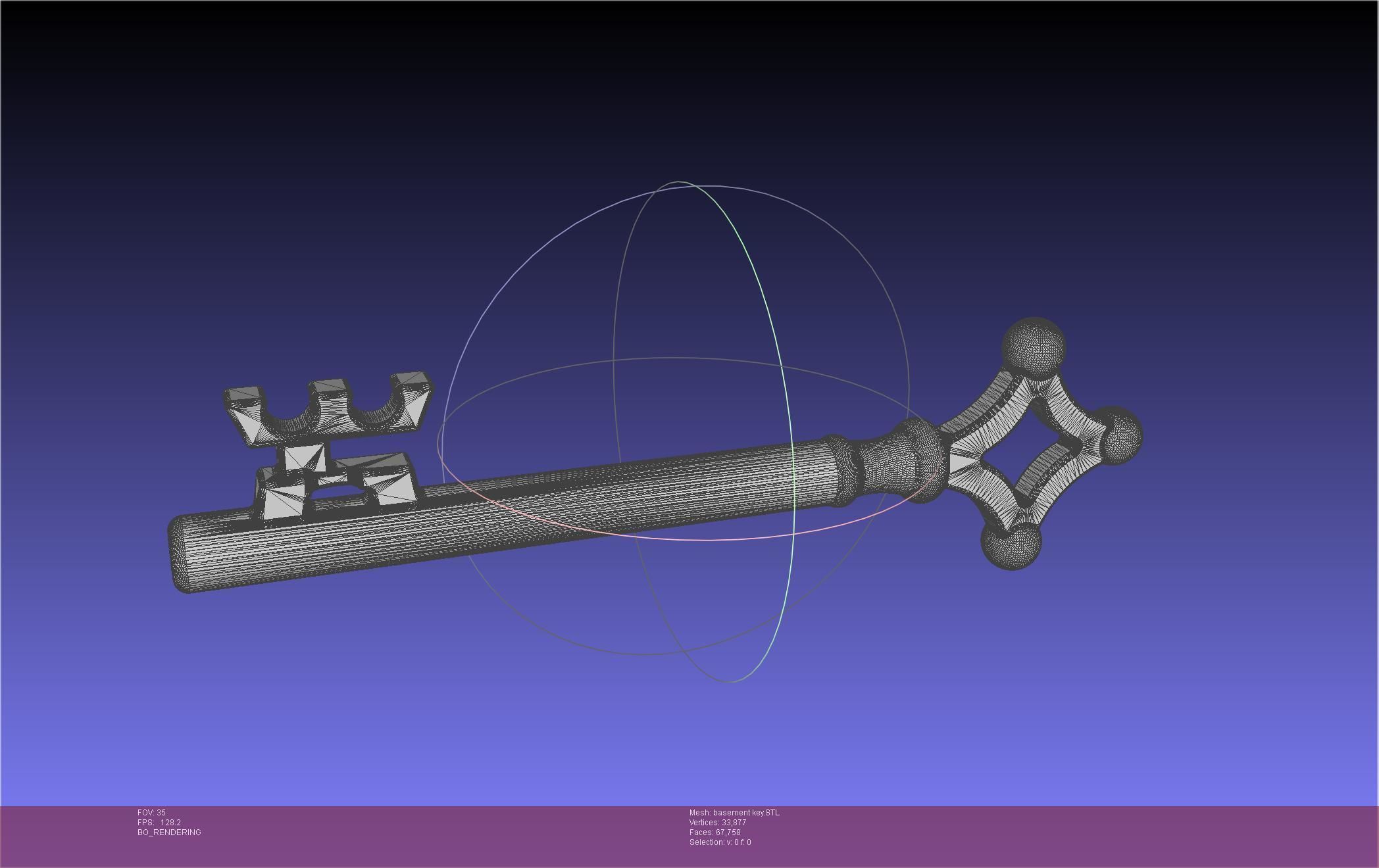Click the rounded tip of the key shaft
The width and height of the screenshot is (1379, 868).
pos(179,554)
